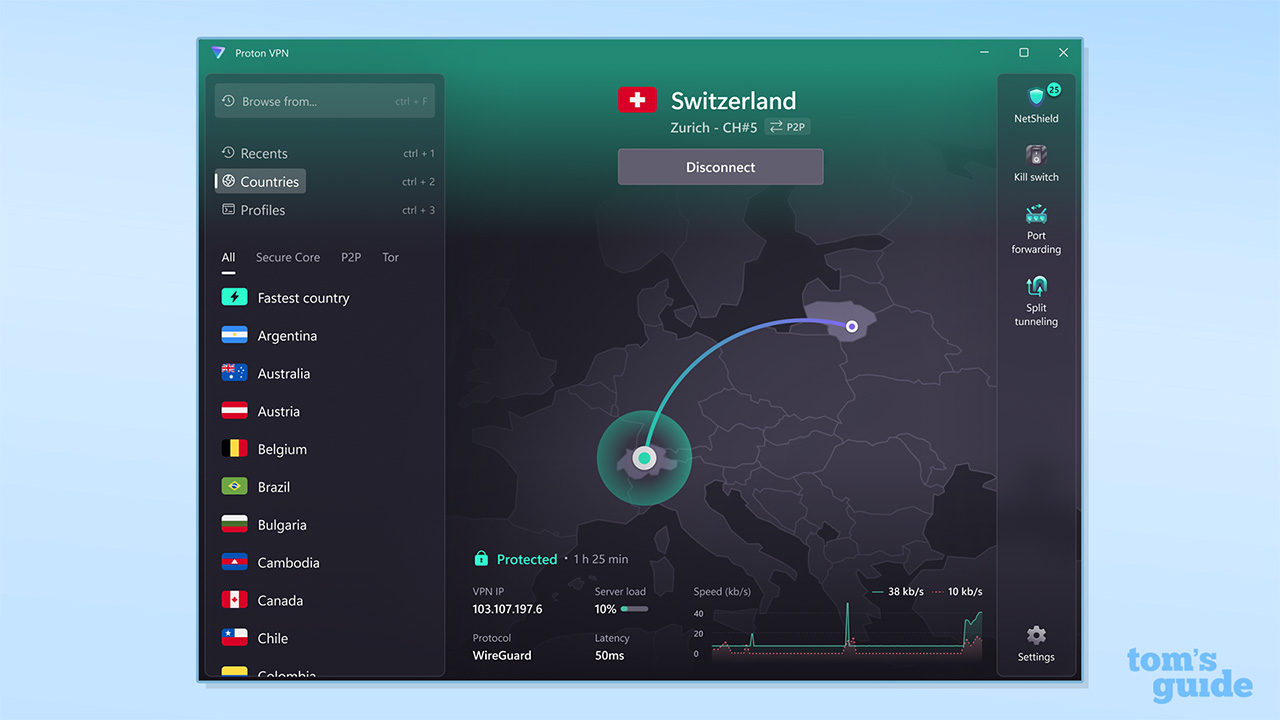
Task: Click the user location dot on the map
Action: point(851,326)
